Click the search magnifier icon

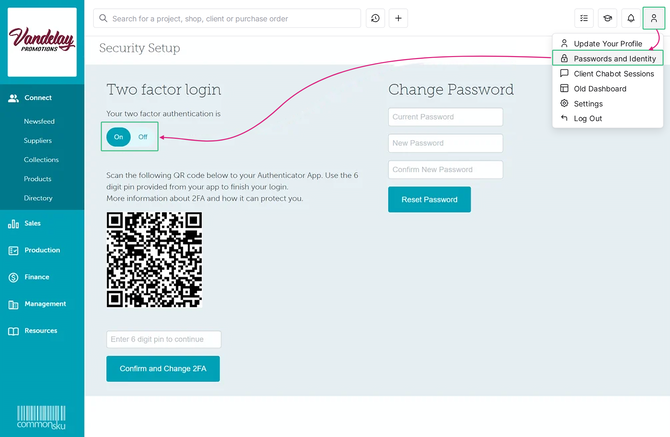pyautogui.click(x=103, y=18)
